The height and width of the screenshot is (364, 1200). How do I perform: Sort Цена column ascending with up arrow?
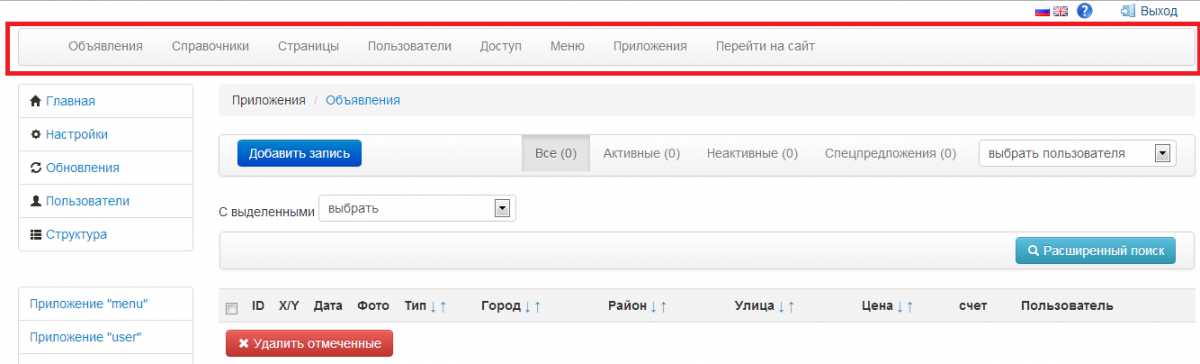tap(909, 306)
